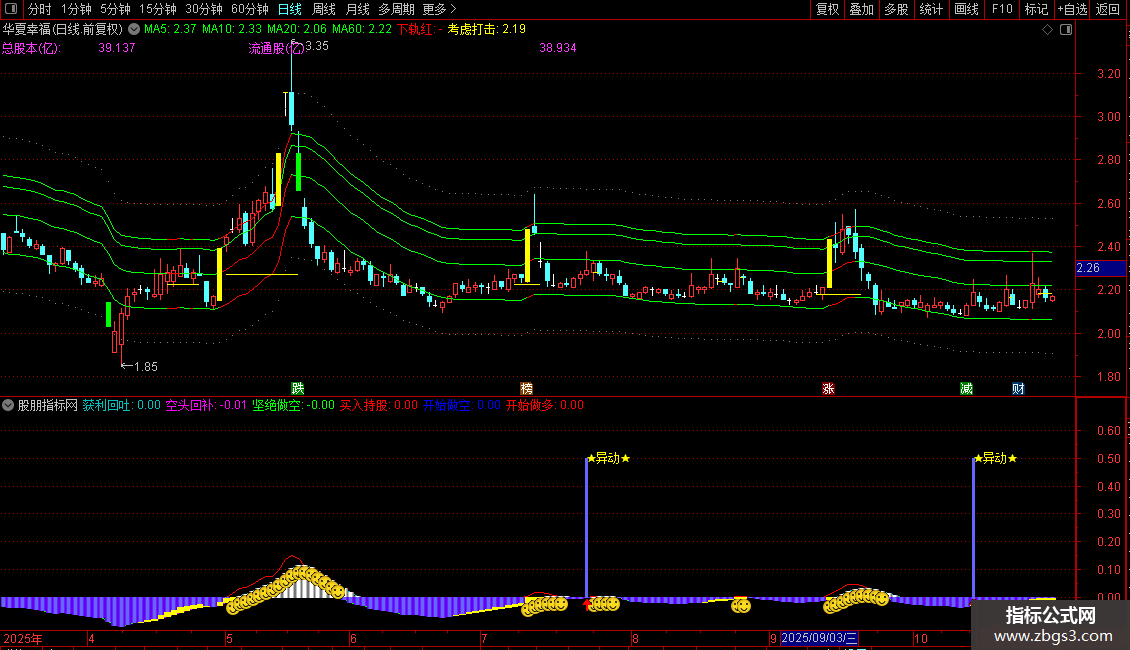Click the red 涨 event marker
The height and width of the screenshot is (650, 1130).
(x=828, y=388)
